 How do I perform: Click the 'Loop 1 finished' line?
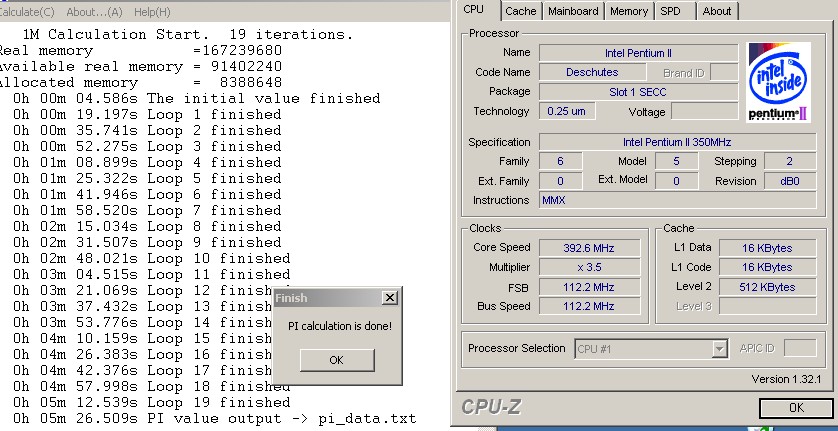tap(147, 114)
